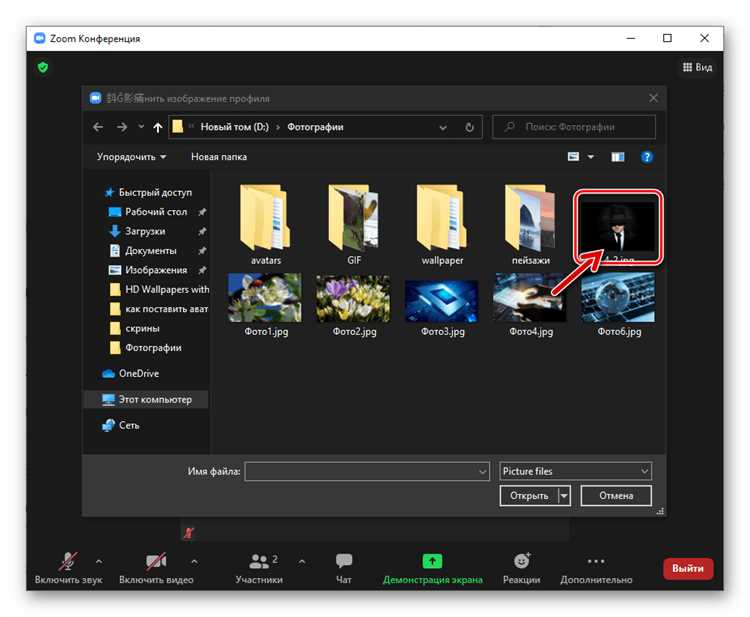Open the Reactions smiley icon
750x617 pixels.
click(x=521, y=561)
